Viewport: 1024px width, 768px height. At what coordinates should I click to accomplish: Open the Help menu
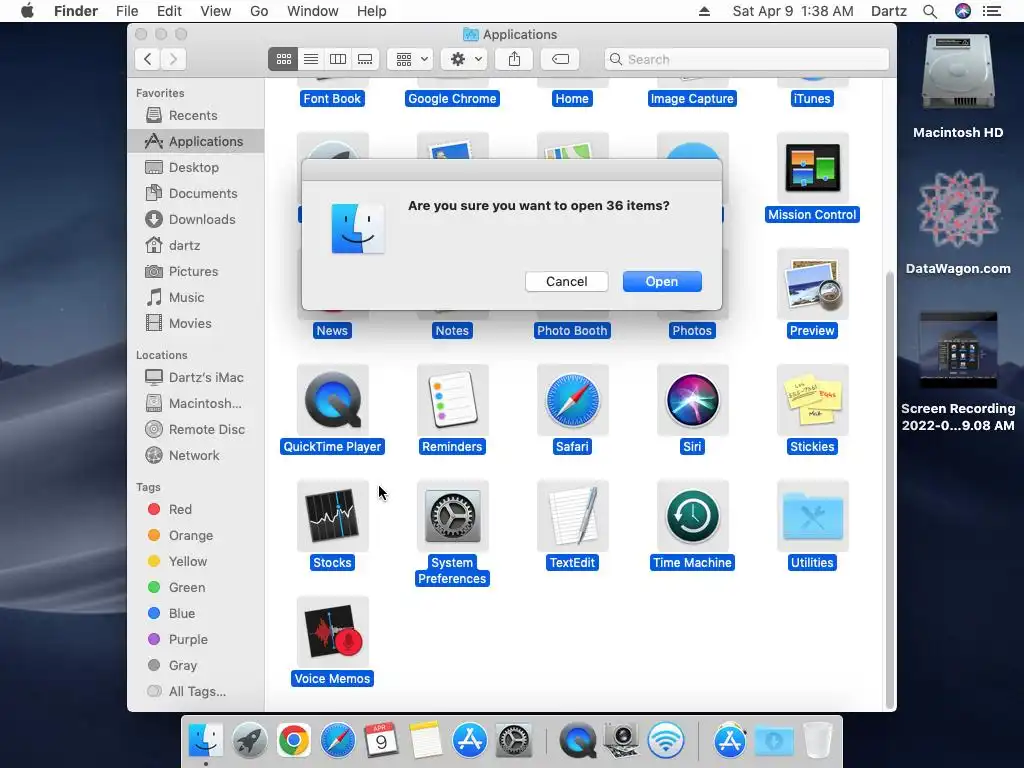372,11
